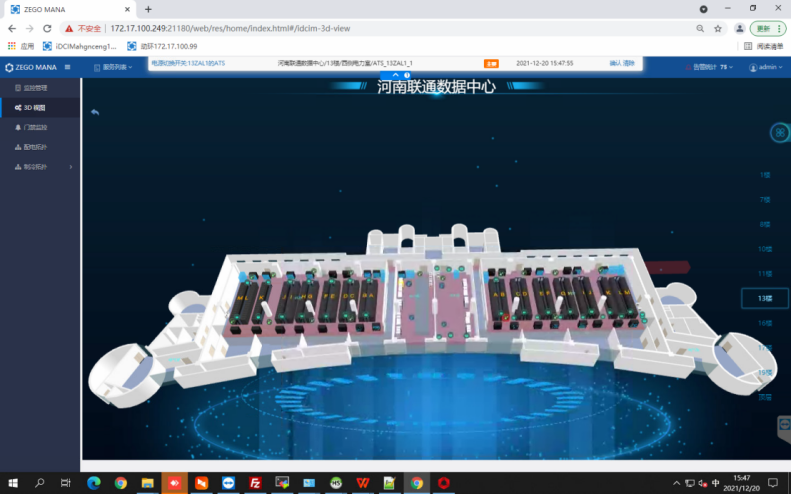
Task: Bookmark the page with the star icon
Action: 717,28
